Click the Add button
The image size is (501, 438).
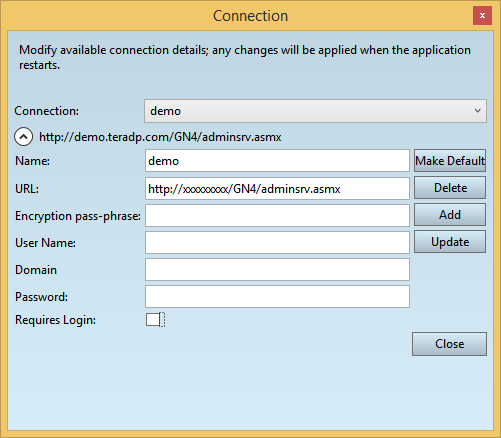click(450, 215)
